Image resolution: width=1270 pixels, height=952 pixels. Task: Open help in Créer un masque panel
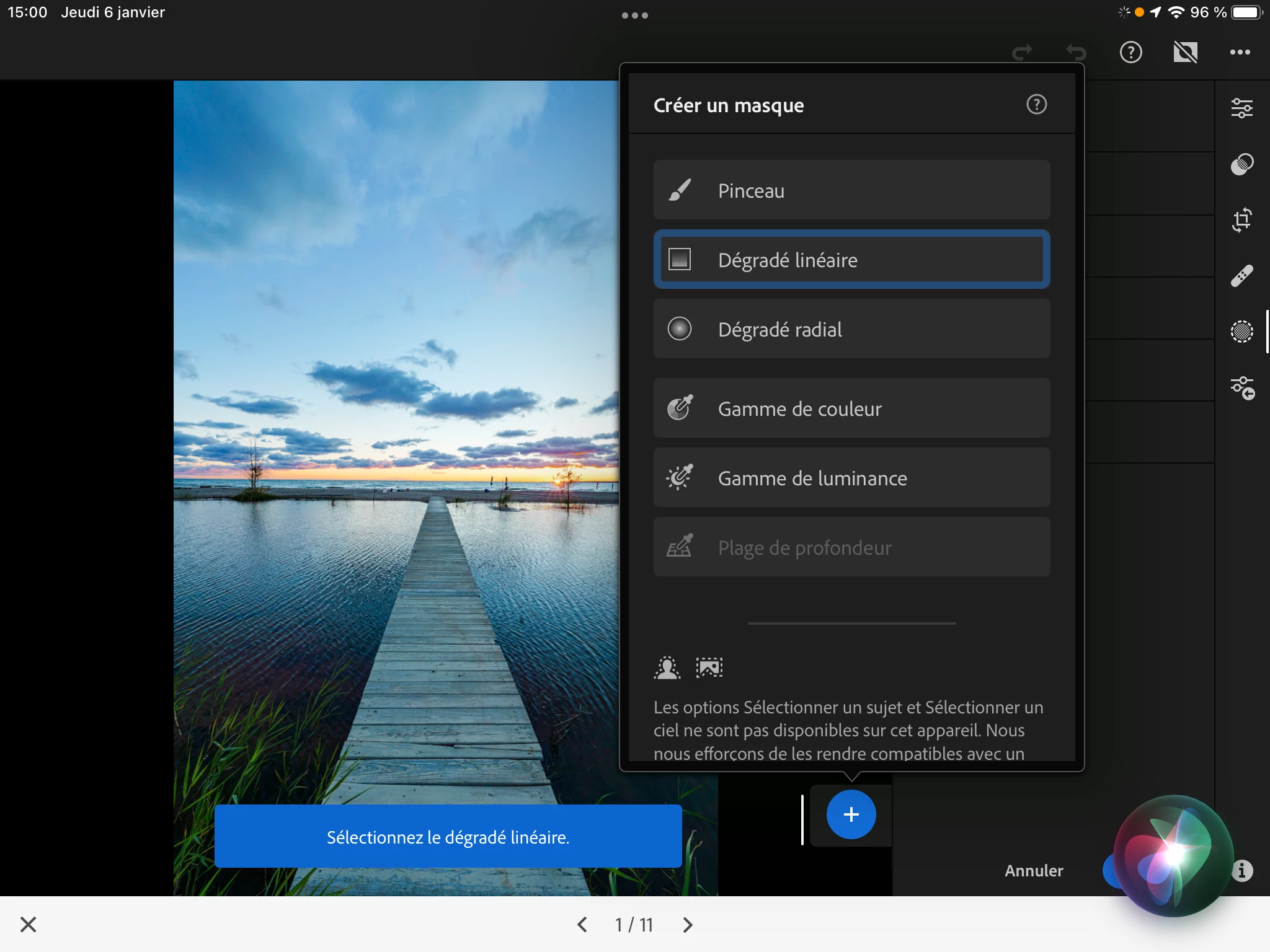pos(1036,105)
